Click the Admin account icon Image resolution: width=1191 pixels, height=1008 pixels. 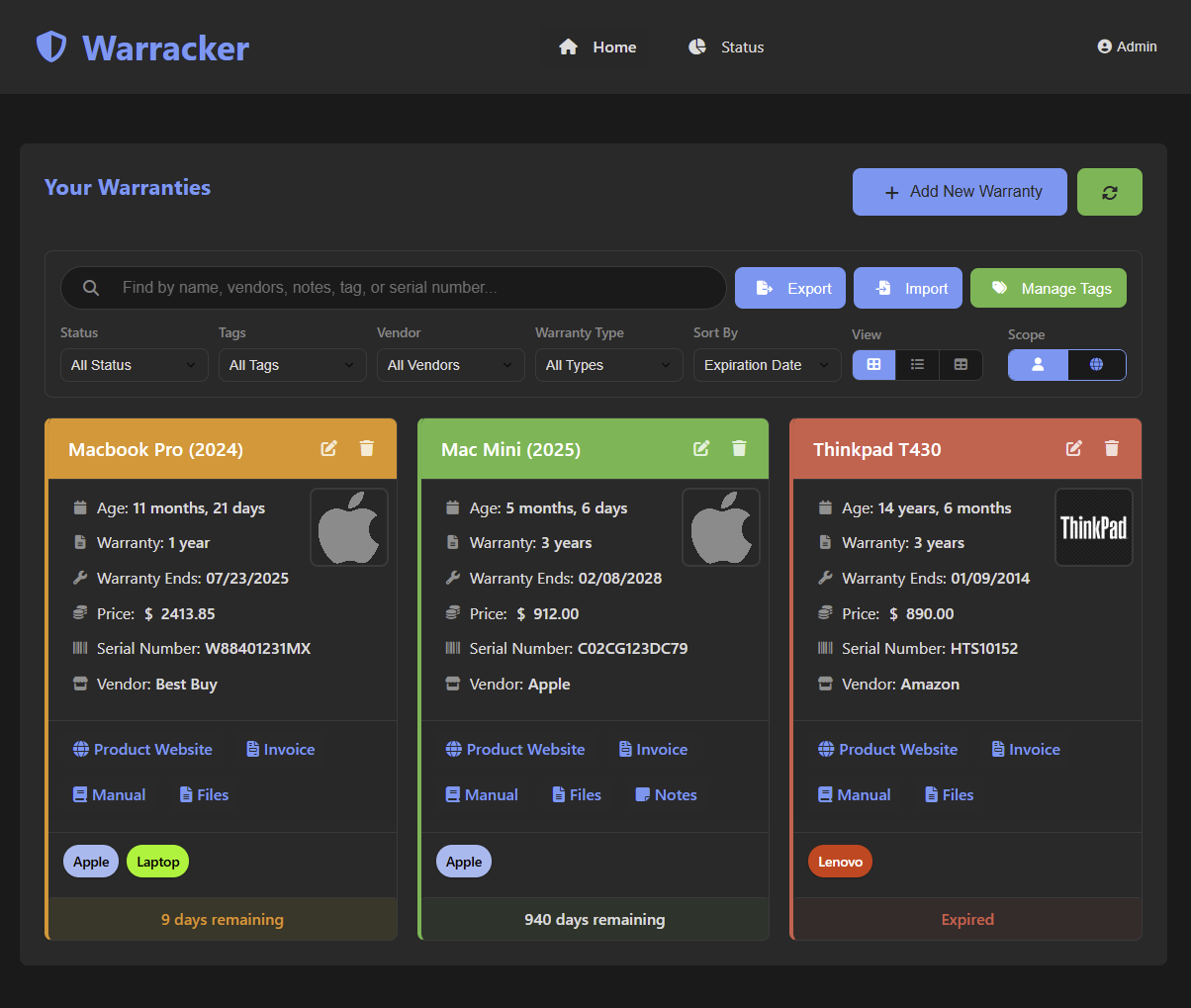(1102, 46)
